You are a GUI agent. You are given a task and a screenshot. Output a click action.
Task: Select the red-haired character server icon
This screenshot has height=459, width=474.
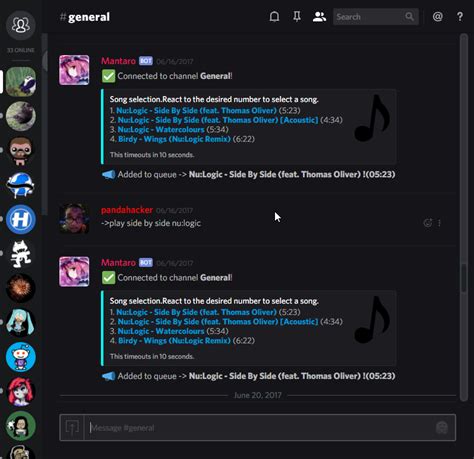[21, 392]
